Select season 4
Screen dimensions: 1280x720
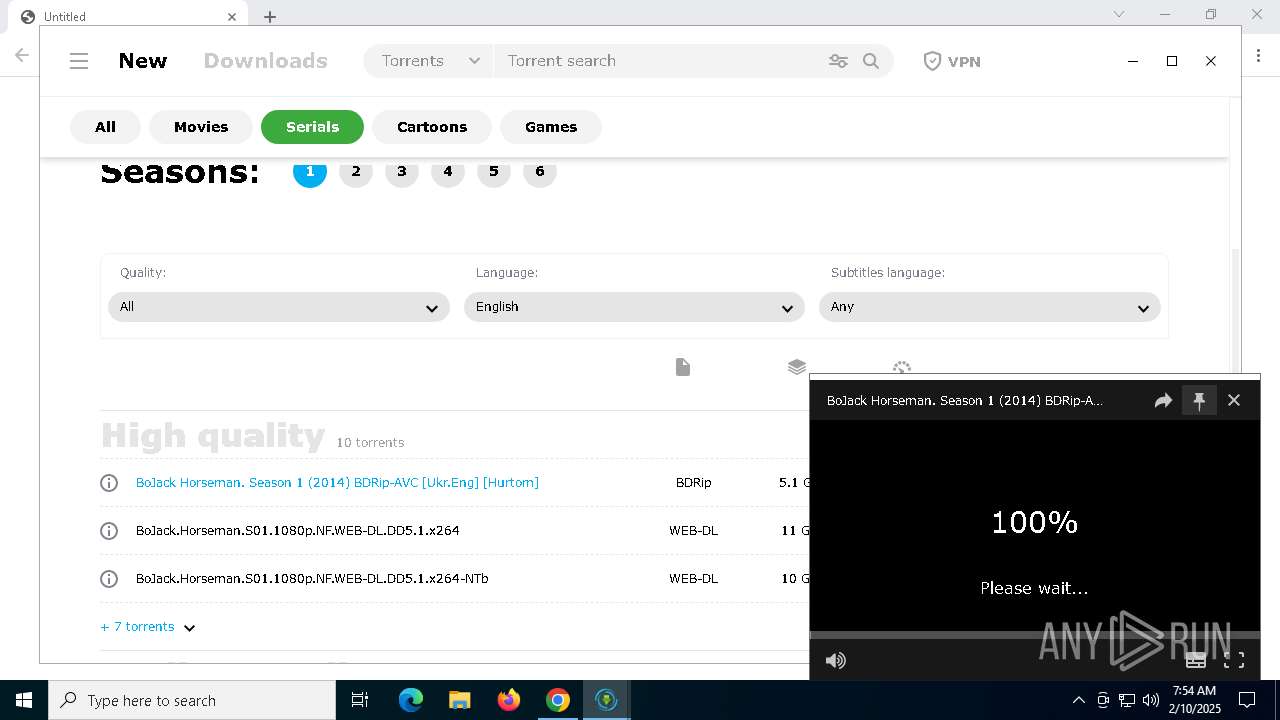coord(448,172)
